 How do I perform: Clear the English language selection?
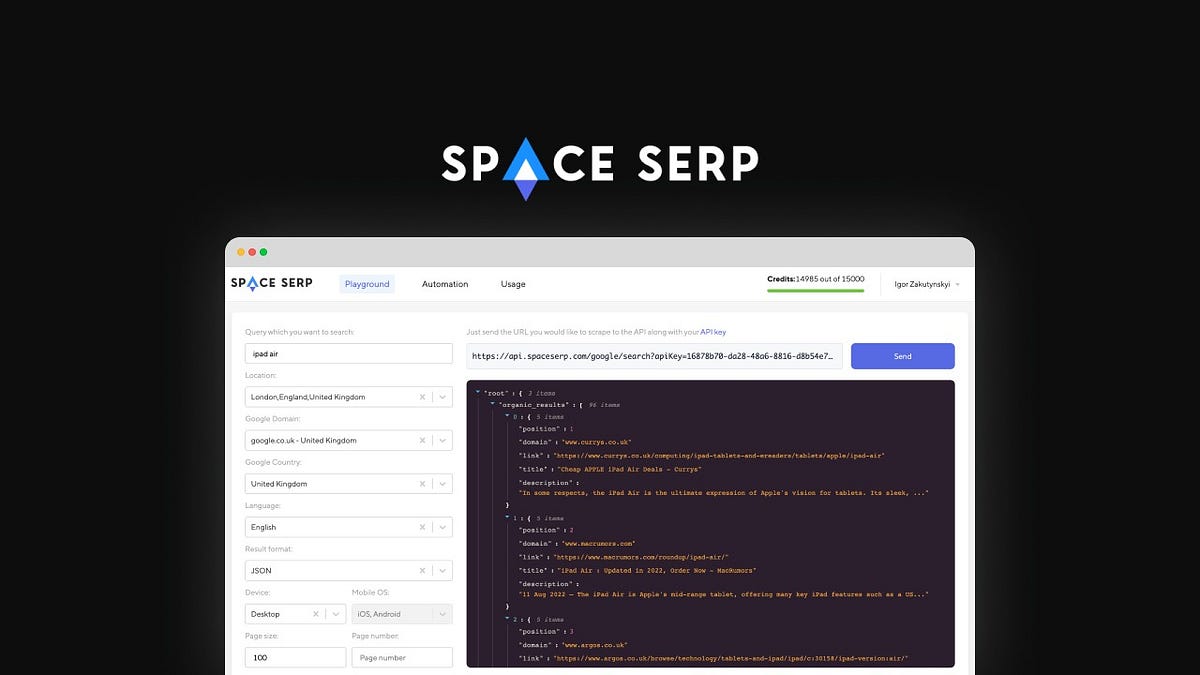[x=421, y=527]
